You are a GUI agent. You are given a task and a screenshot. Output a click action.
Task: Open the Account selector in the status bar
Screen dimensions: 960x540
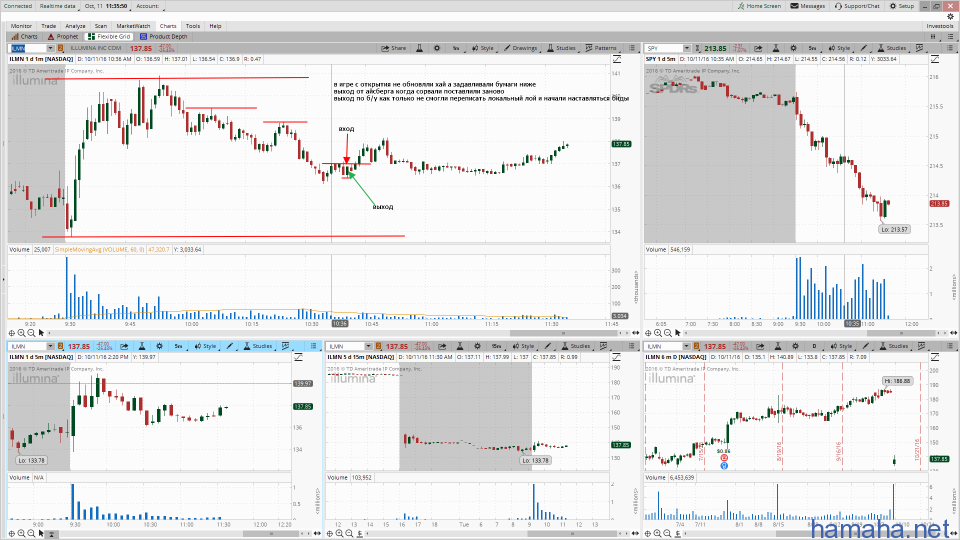pos(148,6)
